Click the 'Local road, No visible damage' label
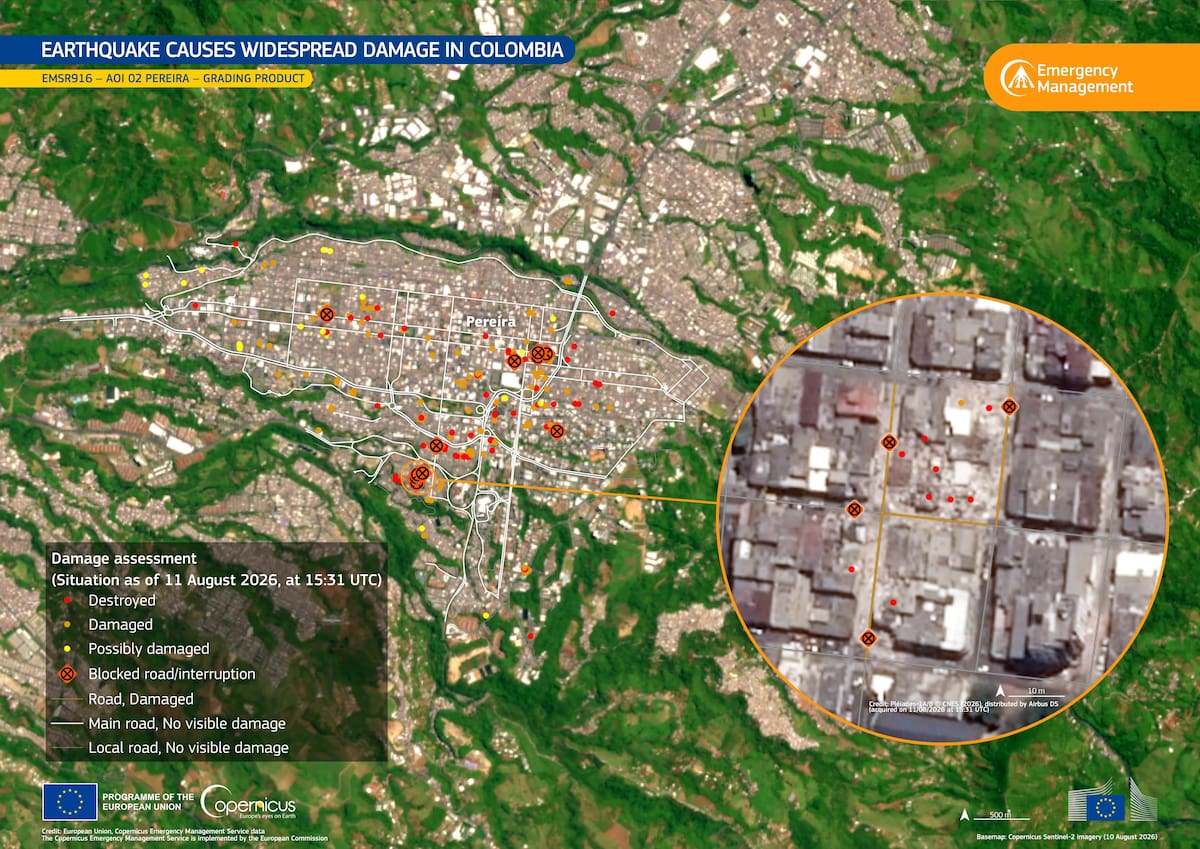The image size is (1200, 849). point(188,747)
